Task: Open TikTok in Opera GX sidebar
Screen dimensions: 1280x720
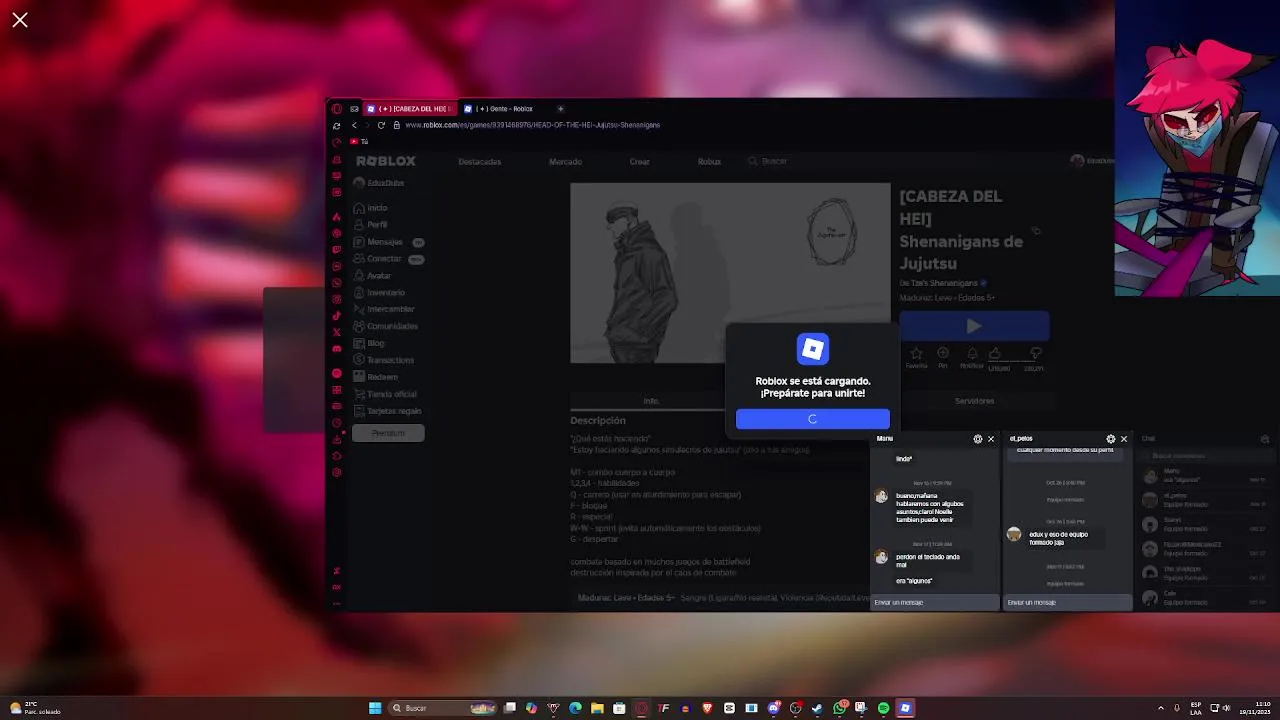Action: [x=337, y=315]
